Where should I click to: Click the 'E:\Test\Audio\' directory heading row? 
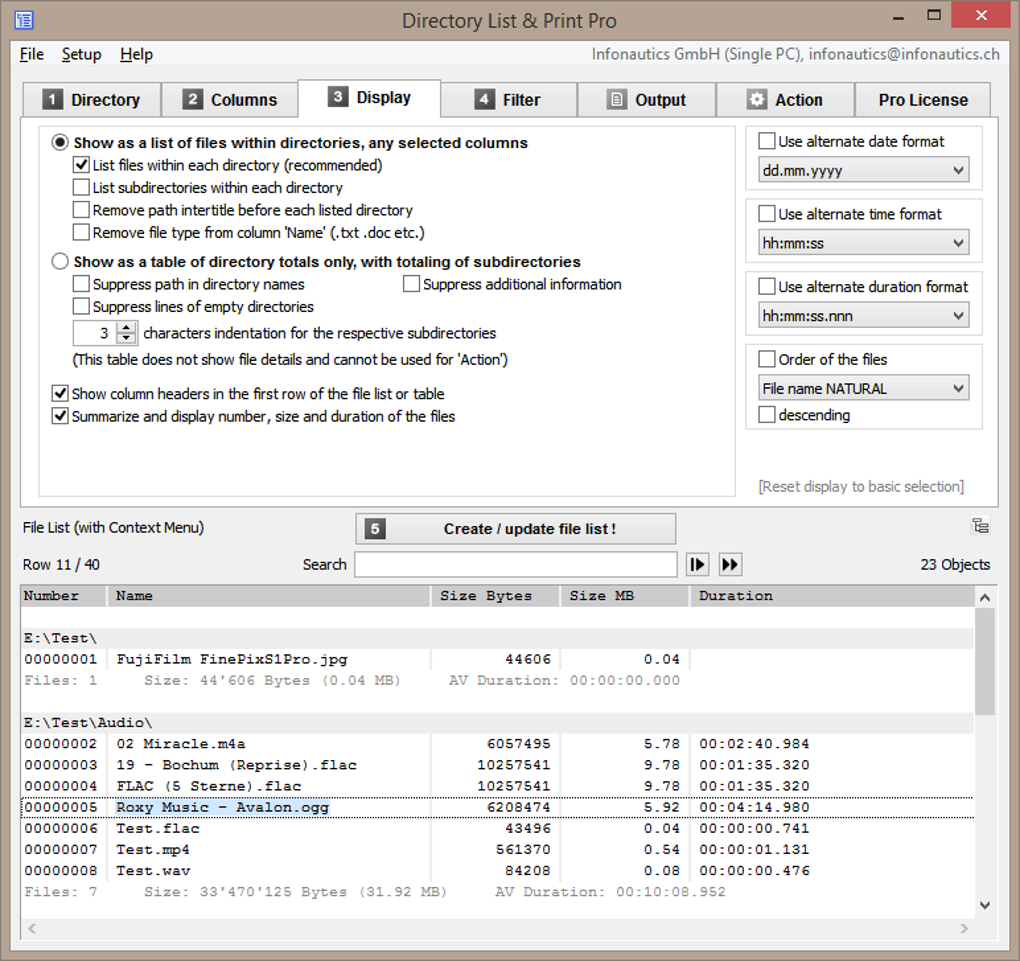click(x=498, y=722)
